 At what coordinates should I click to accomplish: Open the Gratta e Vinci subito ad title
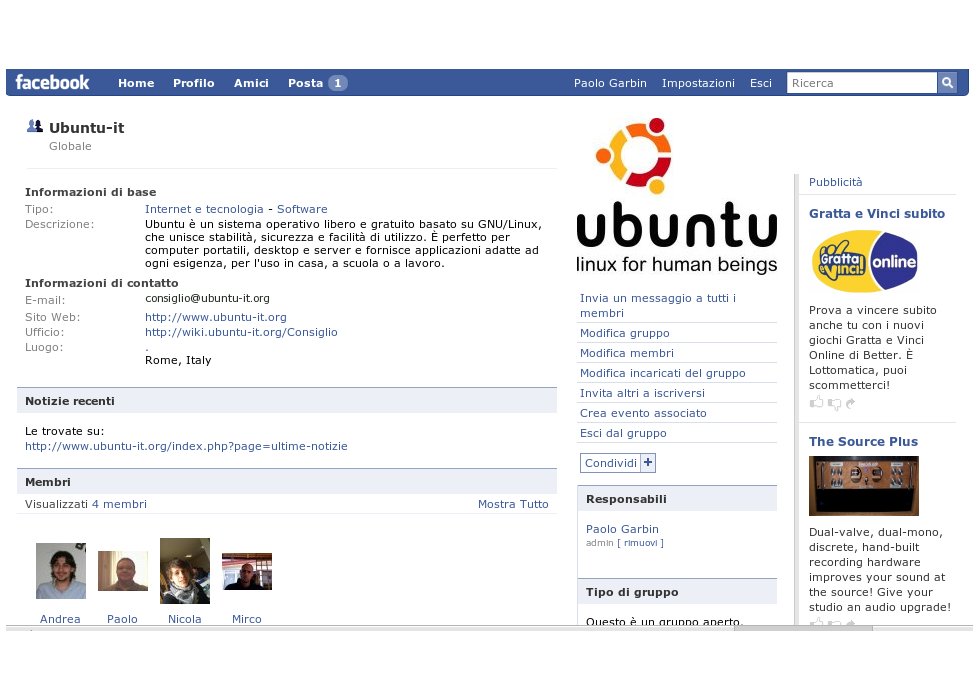(876, 213)
